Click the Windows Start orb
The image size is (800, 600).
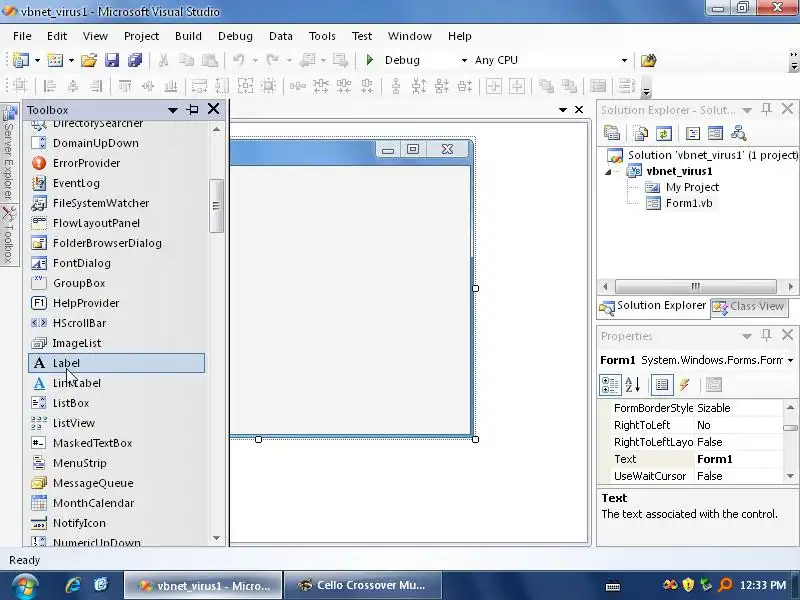tap(24, 587)
